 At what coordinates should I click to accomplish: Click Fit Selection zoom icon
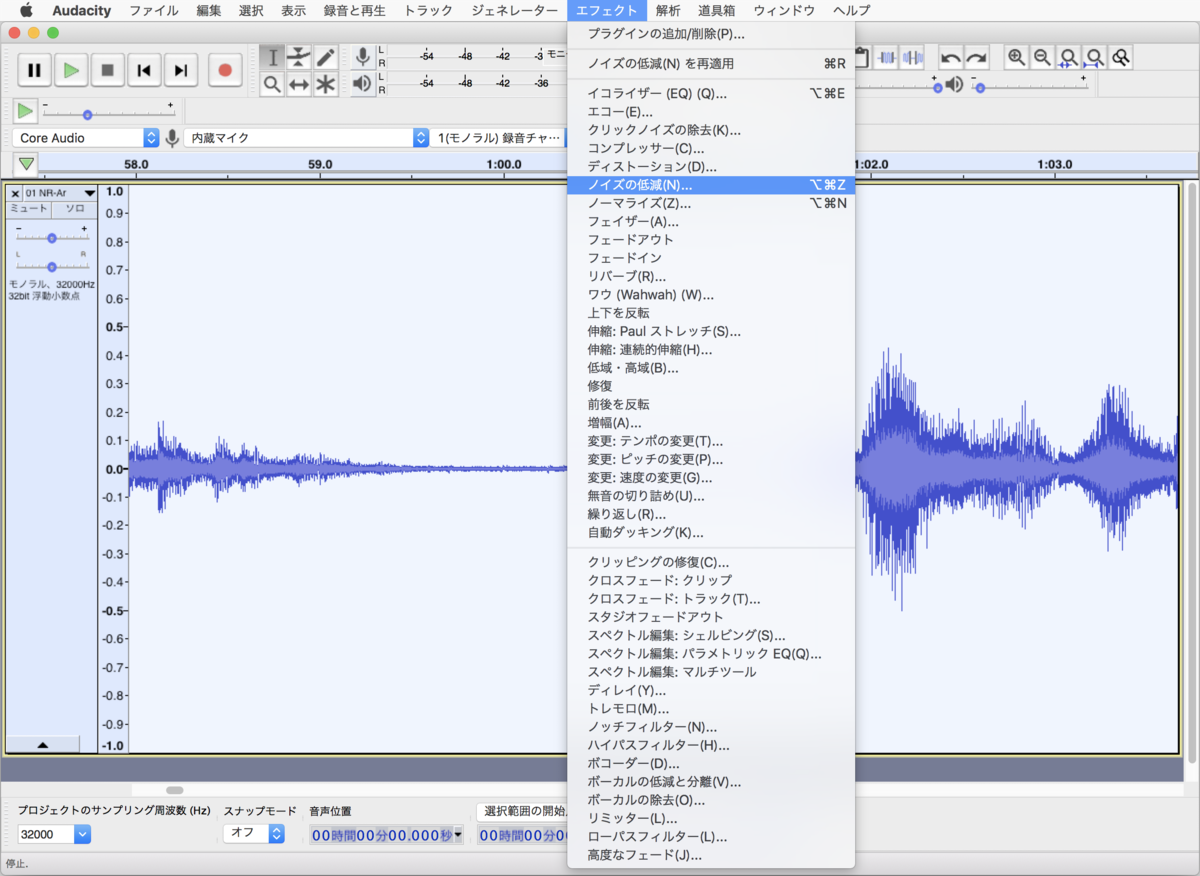tap(1069, 58)
